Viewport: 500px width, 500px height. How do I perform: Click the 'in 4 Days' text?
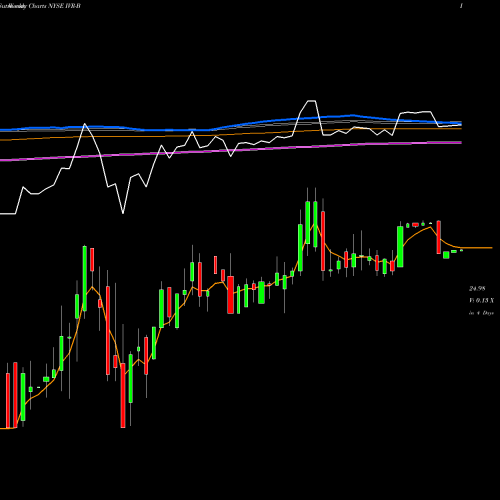pyautogui.click(x=481, y=313)
